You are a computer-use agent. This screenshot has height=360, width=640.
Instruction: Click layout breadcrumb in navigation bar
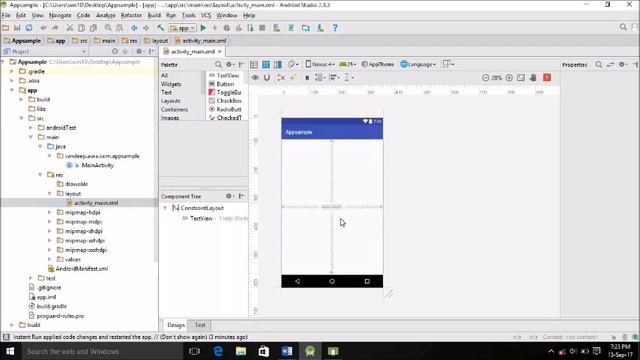pos(156,41)
